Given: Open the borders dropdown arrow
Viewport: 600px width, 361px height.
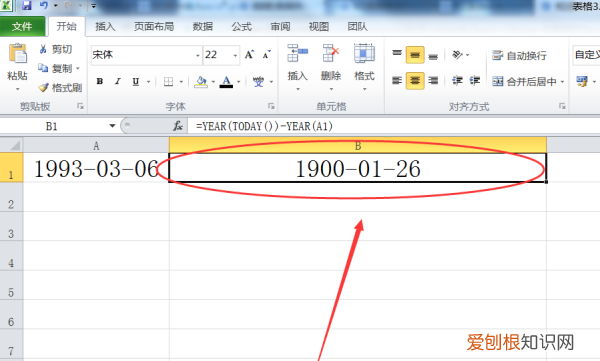Looking at the screenshot, I should tap(181, 82).
